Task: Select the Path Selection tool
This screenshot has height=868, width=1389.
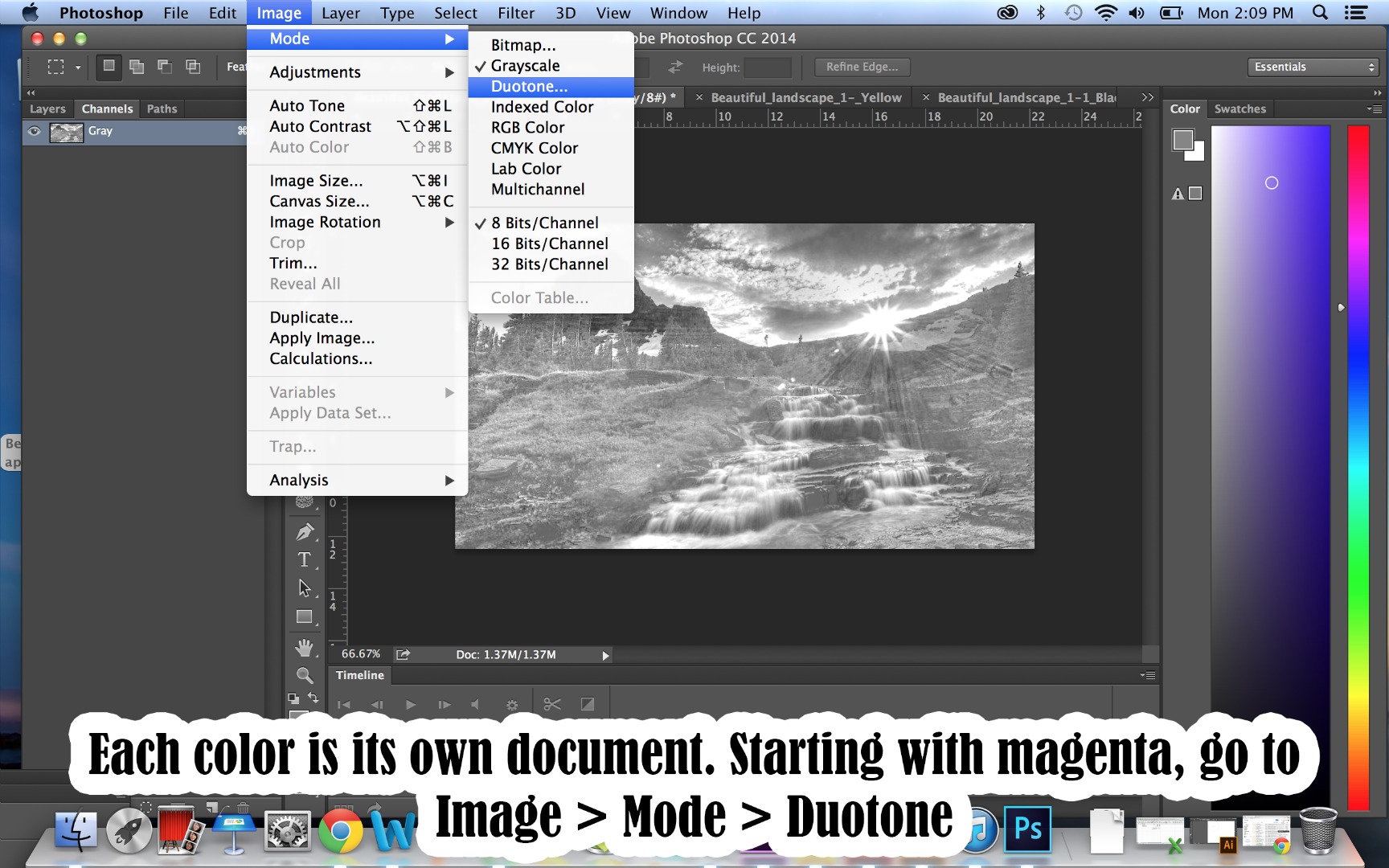Action: pos(304,588)
